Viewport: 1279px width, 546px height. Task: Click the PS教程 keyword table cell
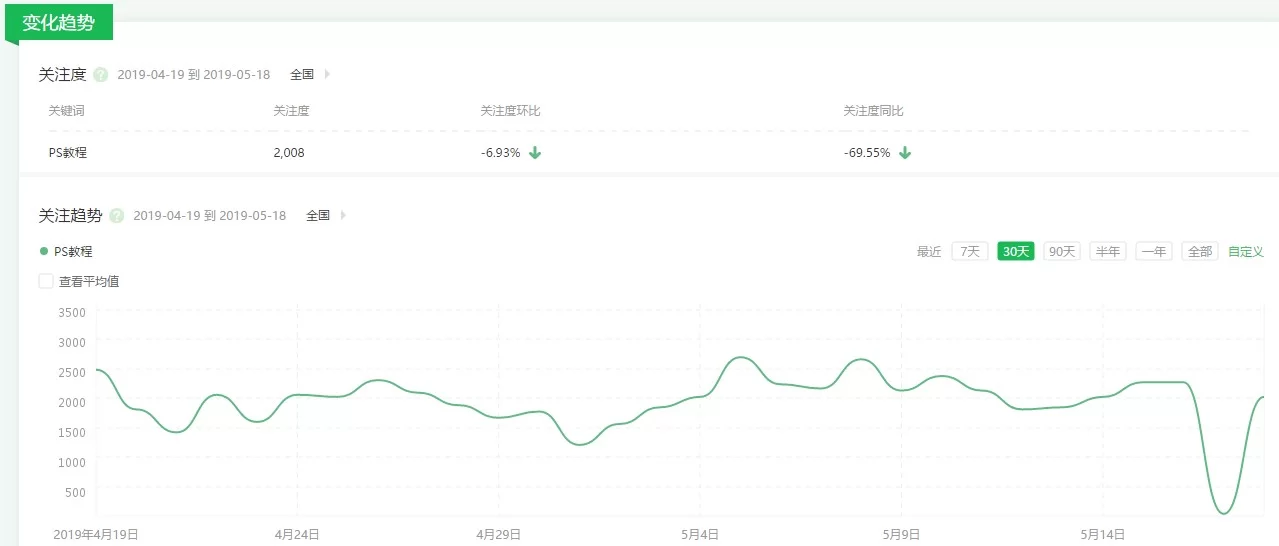[68, 153]
